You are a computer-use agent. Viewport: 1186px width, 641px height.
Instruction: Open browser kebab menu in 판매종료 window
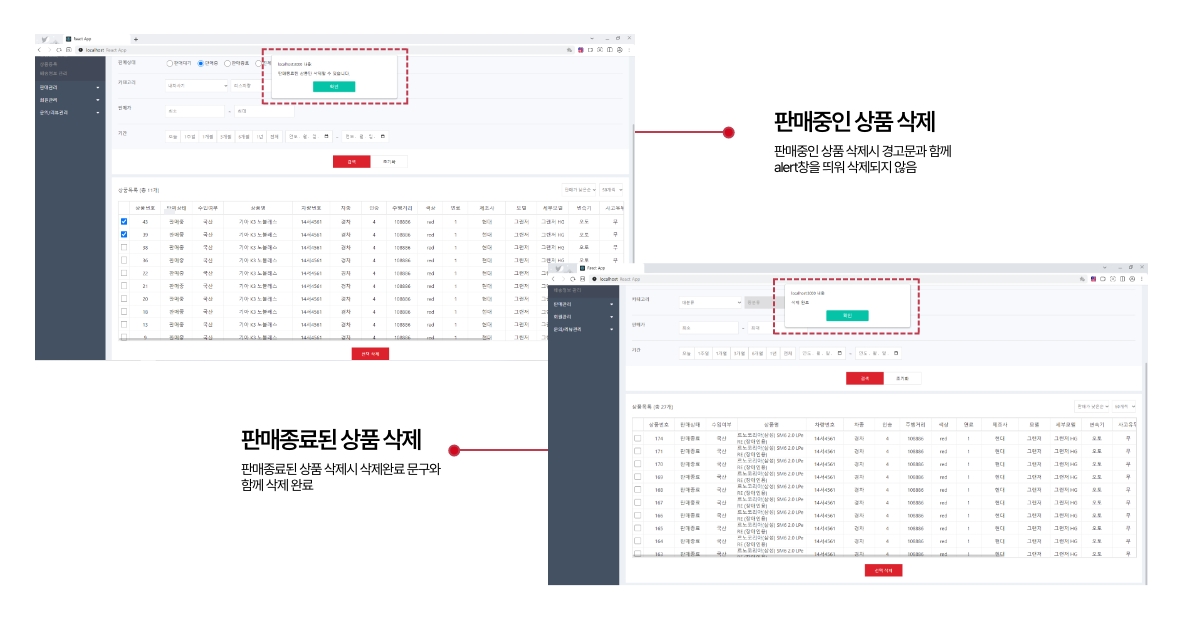[1141, 279]
